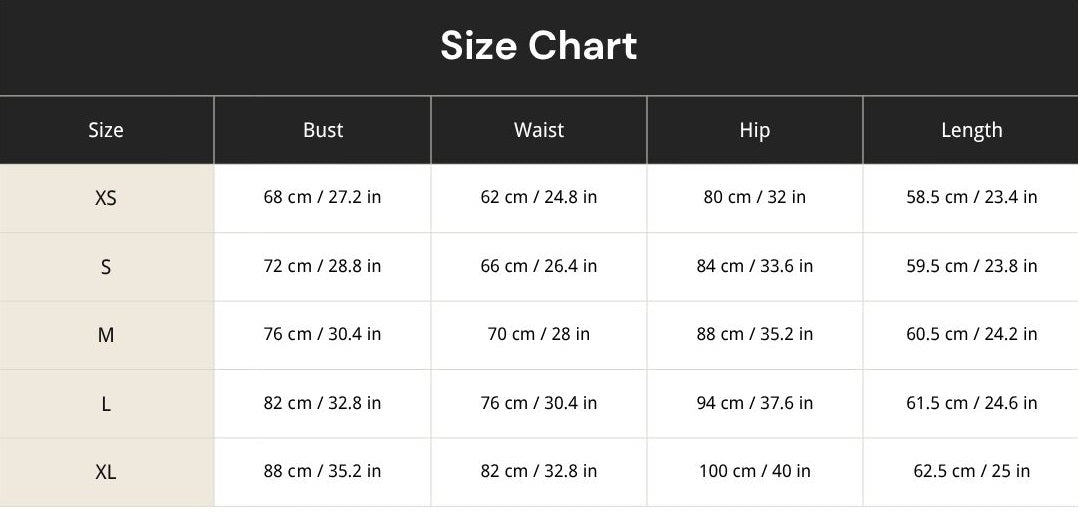Select the 66 cm / 26.4 in waist cell
Viewport: 1078px width, 513px height.
click(x=538, y=266)
